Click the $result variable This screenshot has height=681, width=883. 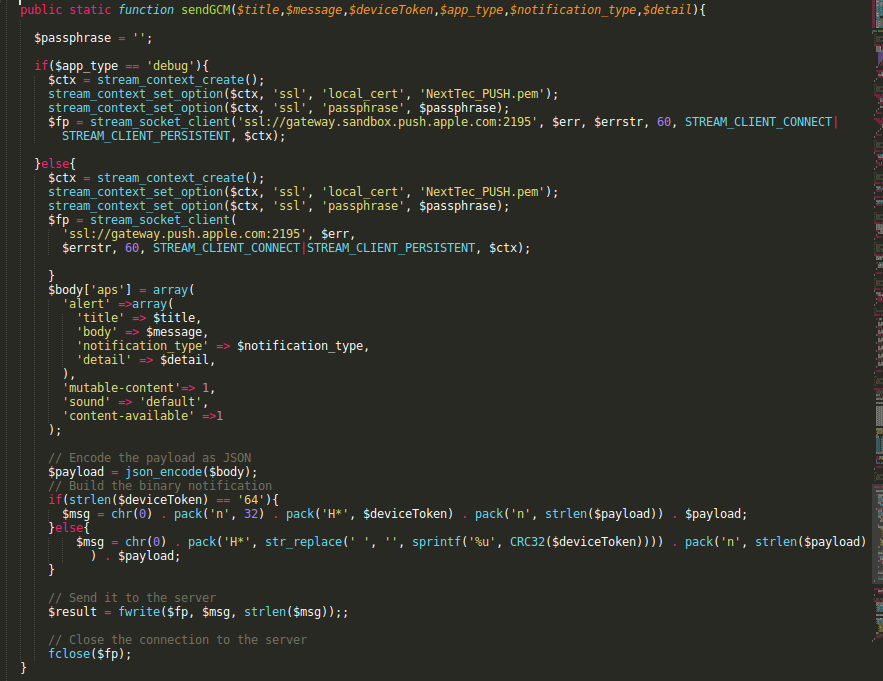[72, 612]
